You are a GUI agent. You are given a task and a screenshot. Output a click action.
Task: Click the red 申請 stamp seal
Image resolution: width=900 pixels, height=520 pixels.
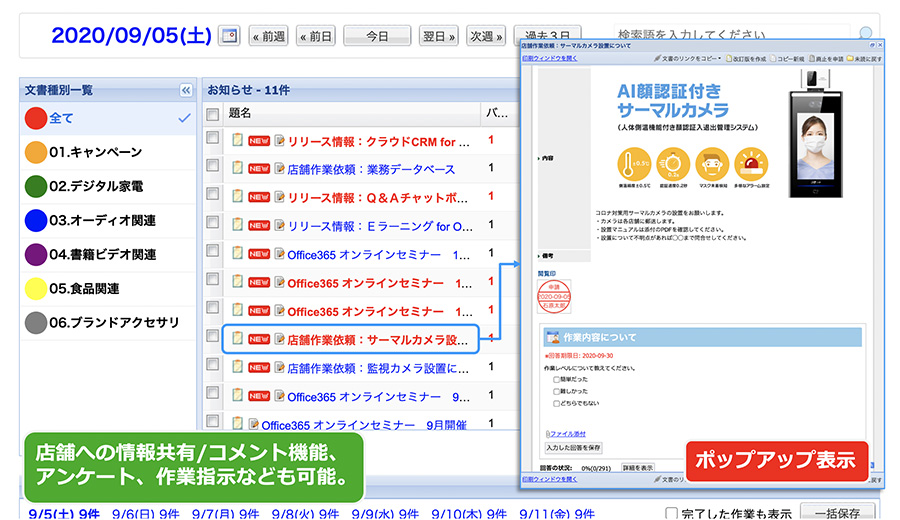point(553,296)
